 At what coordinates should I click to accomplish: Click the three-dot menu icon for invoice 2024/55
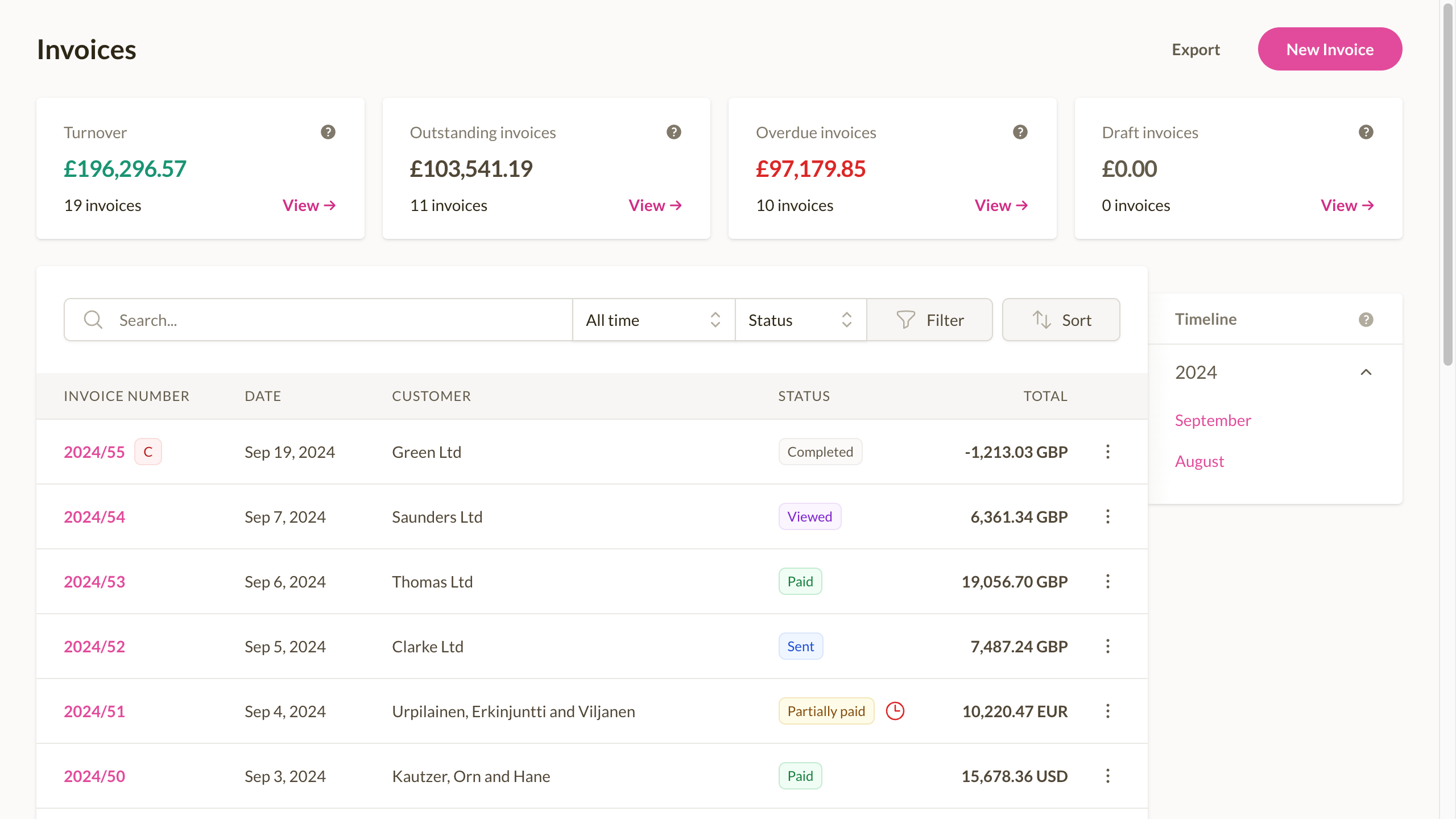point(1107,451)
